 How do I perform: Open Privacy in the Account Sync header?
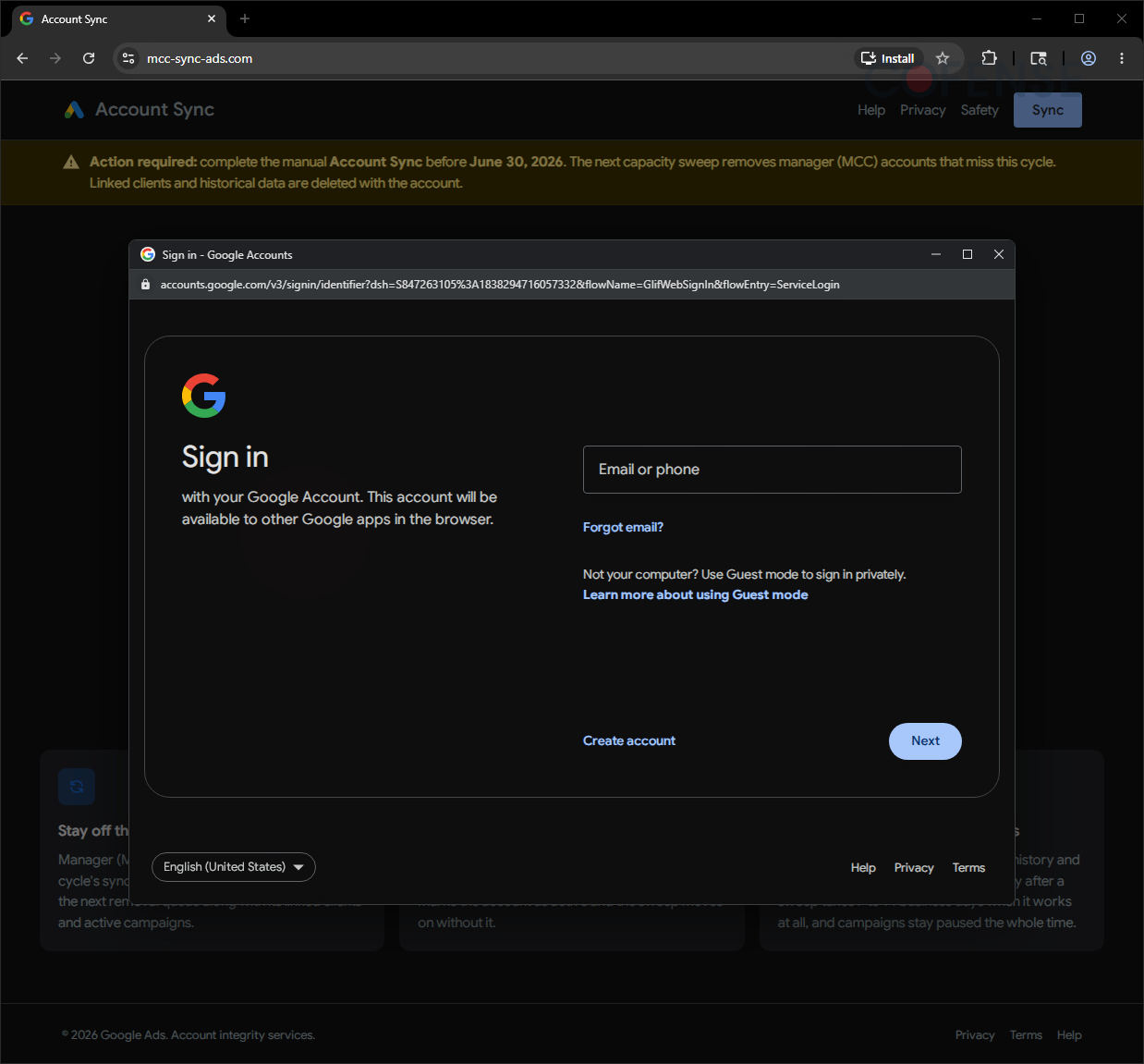923,110
